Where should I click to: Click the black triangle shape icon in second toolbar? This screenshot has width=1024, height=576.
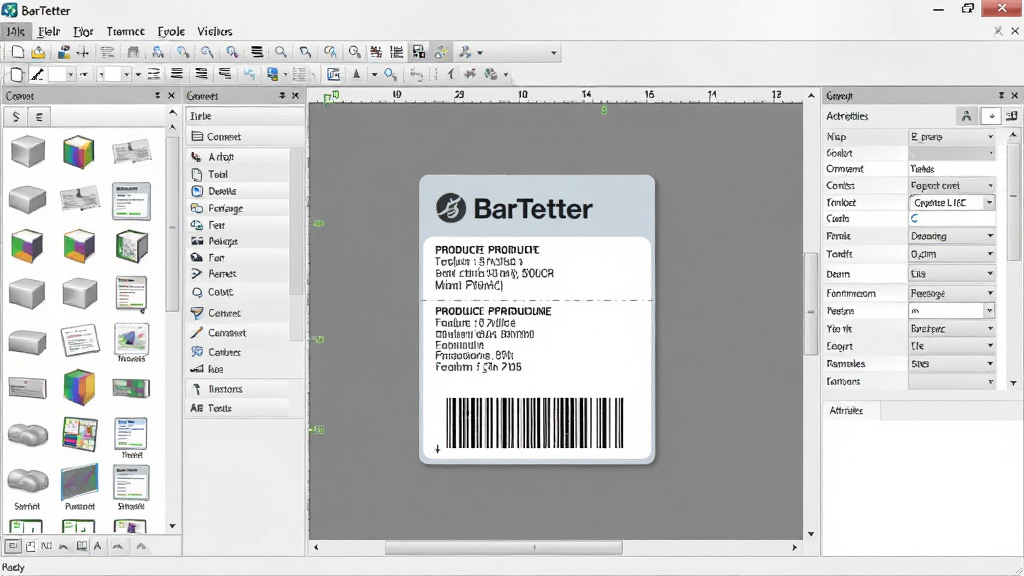click(357, 74)
